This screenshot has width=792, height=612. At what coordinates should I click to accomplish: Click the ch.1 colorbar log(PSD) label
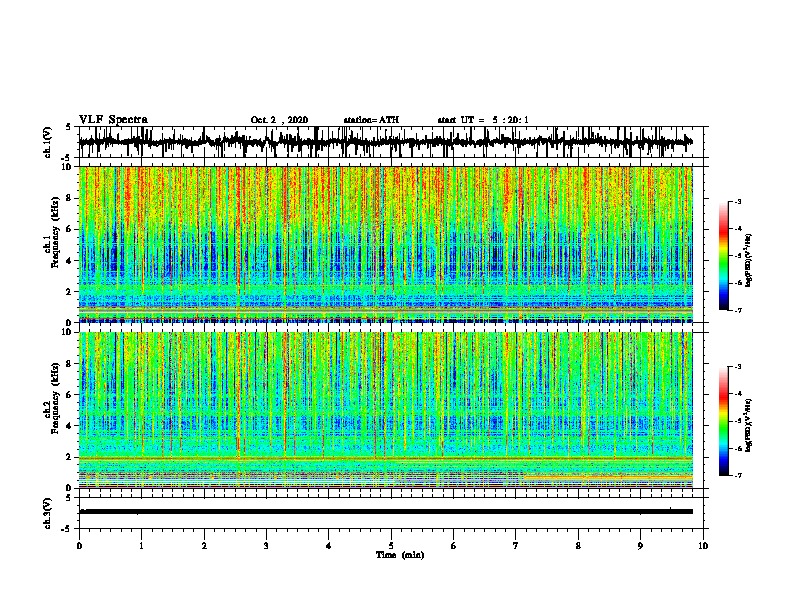tap(749, 261)
